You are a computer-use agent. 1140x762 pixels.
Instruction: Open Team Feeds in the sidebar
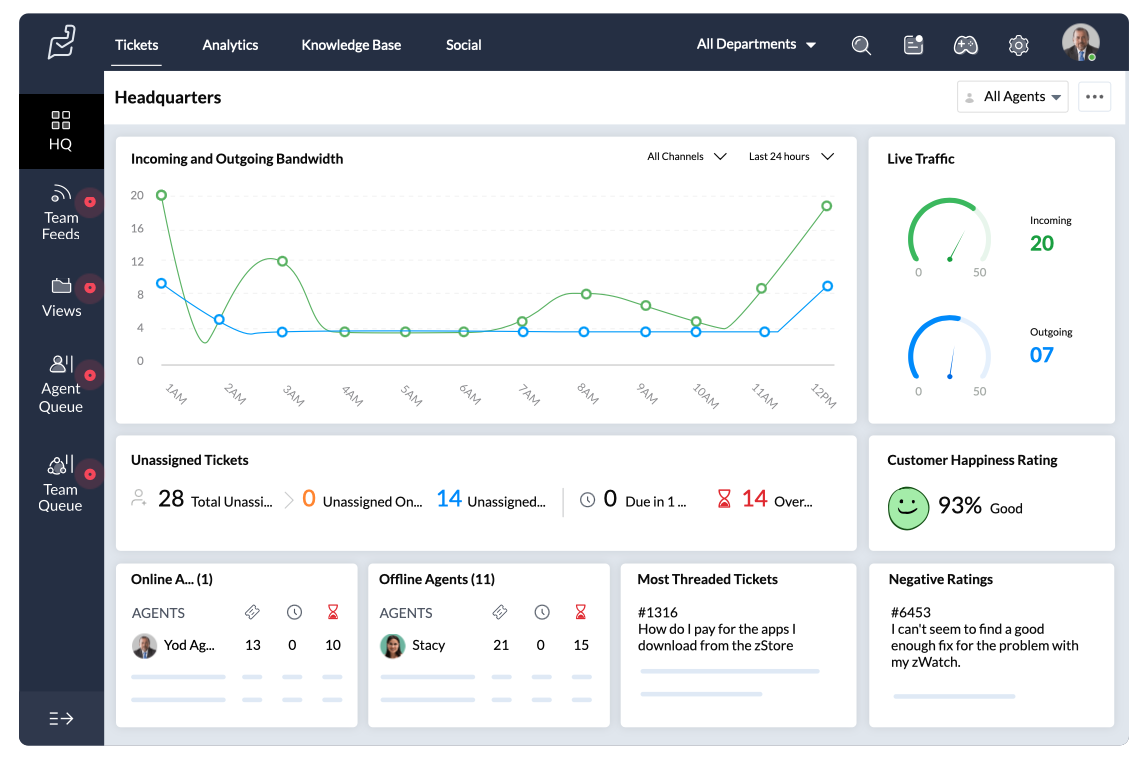61,212
